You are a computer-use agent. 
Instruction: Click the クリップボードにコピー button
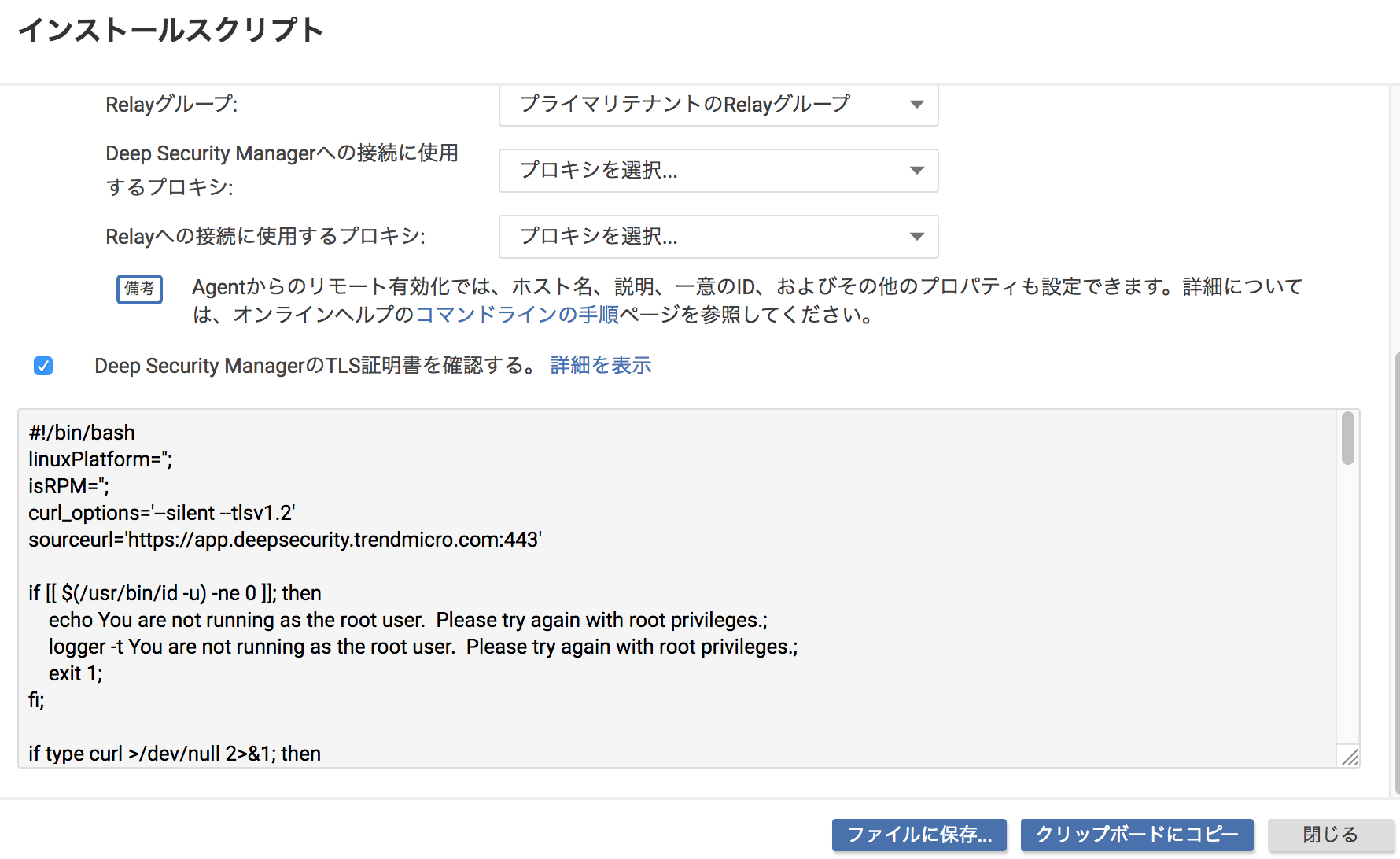pos(1137,835)
